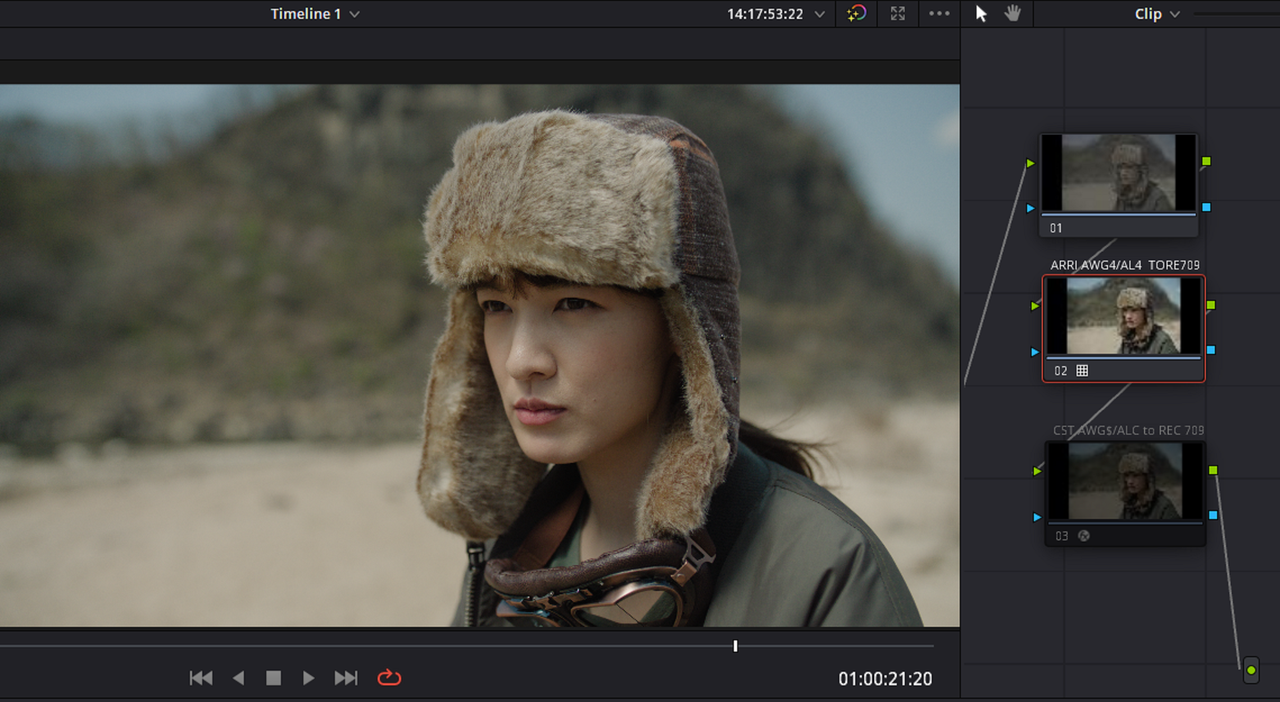The height and width of the screenshot is (702, 1280).
Task: Stop playback with the stop button
Action: (x=273, y=678)
